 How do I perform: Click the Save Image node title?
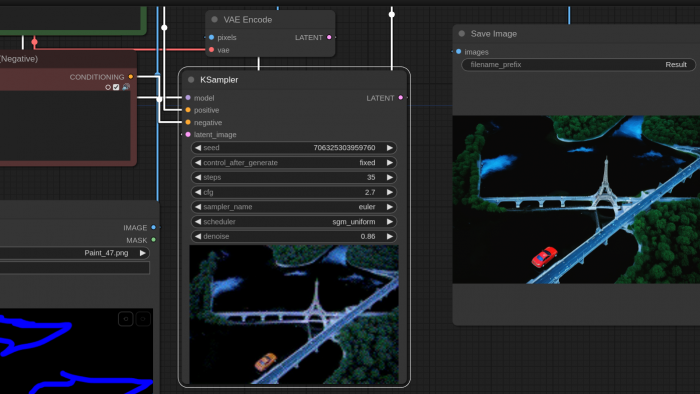click(494, 33)
